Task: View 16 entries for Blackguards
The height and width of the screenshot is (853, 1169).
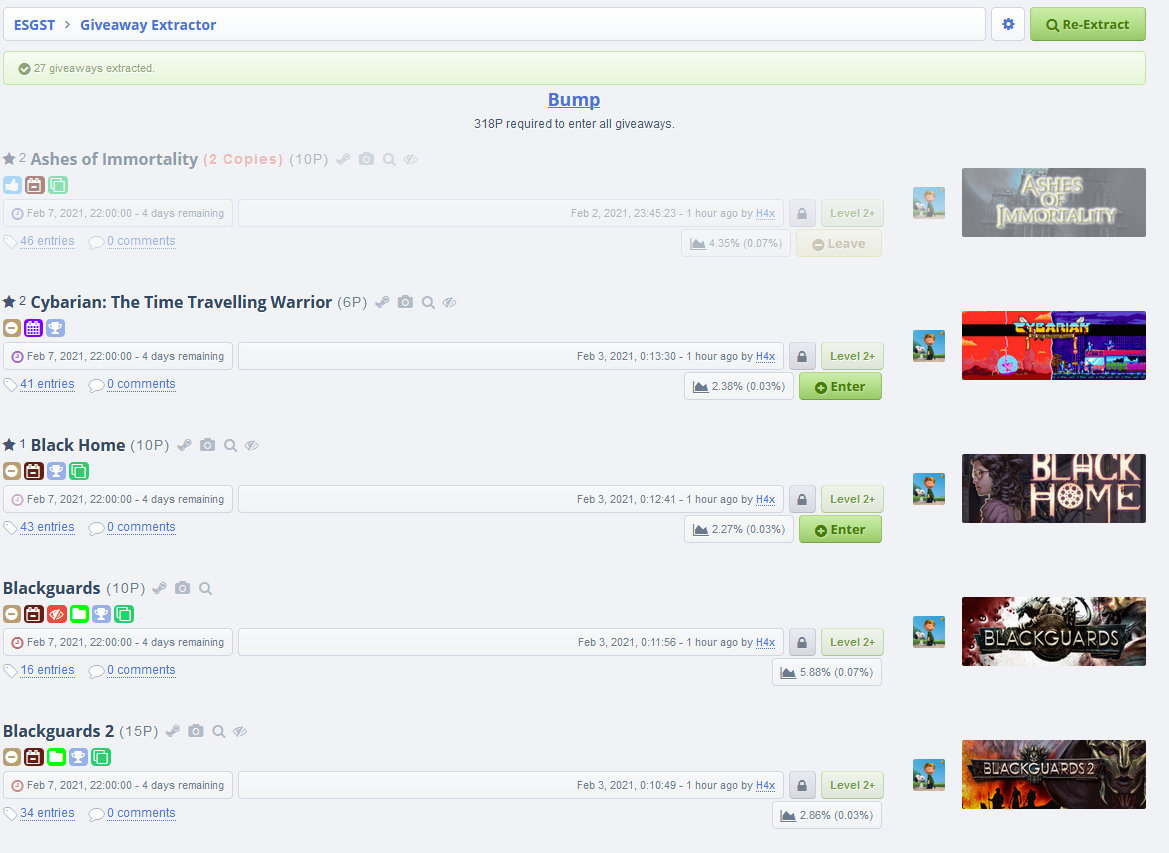Action: 47,670
